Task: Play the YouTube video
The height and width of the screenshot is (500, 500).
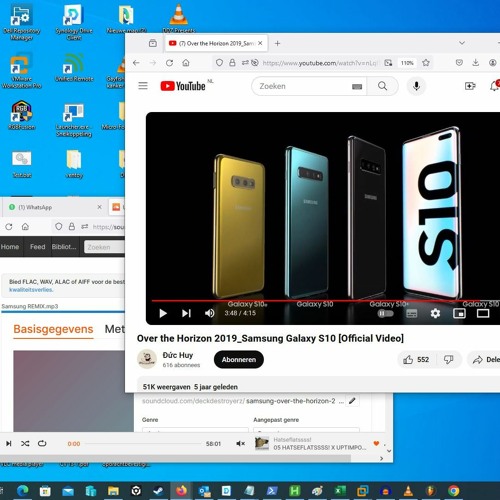Action: [x=163, y=313]
